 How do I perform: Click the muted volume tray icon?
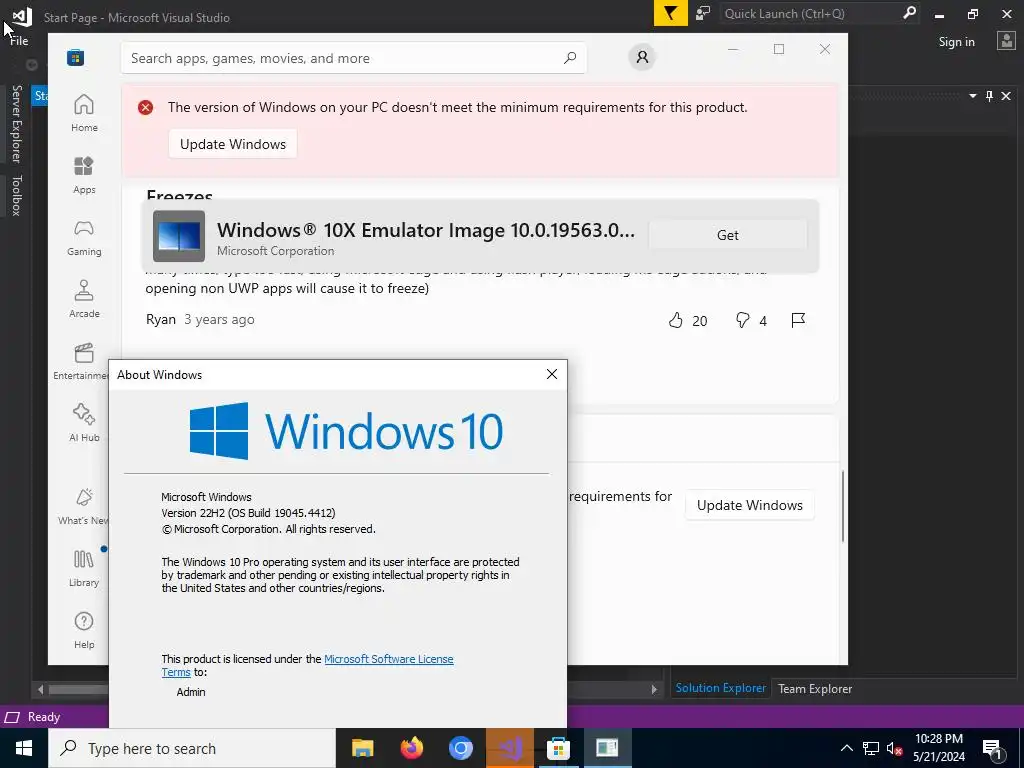pyautogui.click(x=894, y=748)
